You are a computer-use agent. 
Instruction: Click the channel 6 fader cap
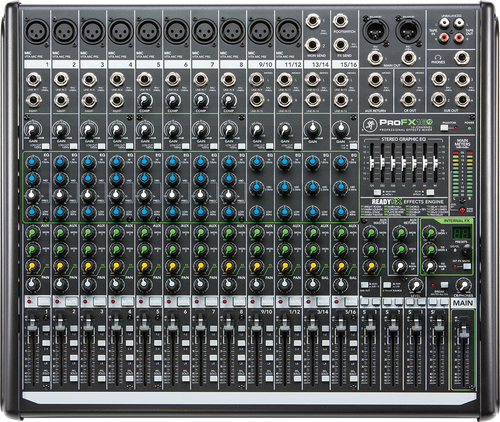coord(172,325)
